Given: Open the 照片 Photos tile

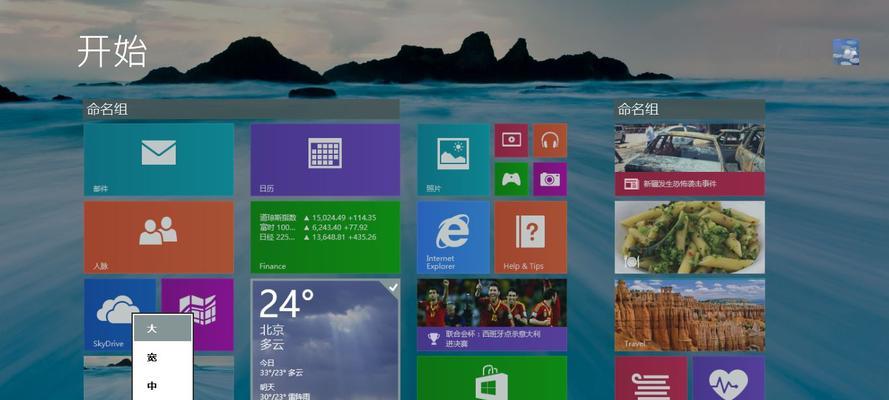Looking at the screenshot, I should click(x=453, y=160).
